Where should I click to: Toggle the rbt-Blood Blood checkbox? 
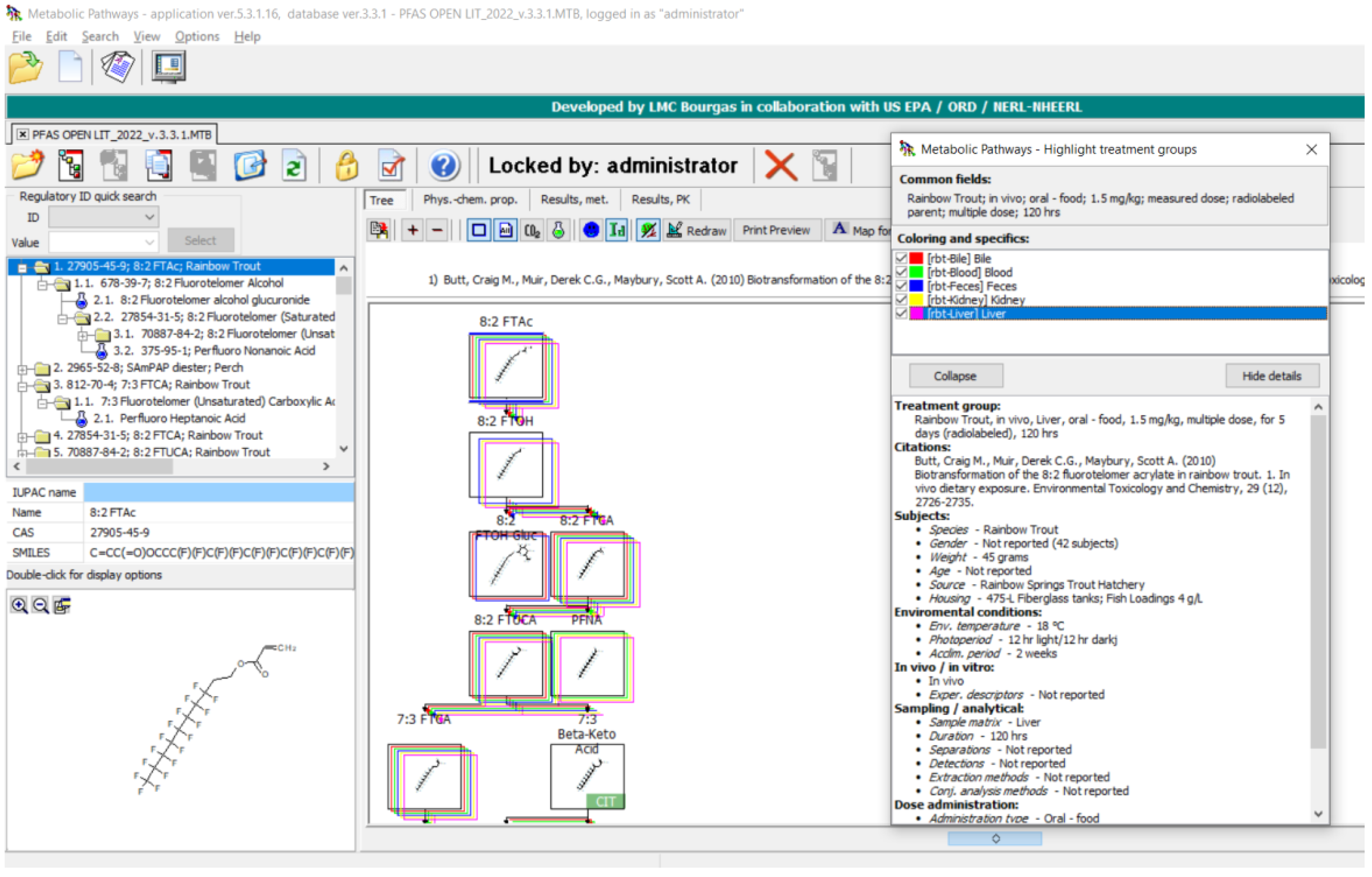coord(901,272)
